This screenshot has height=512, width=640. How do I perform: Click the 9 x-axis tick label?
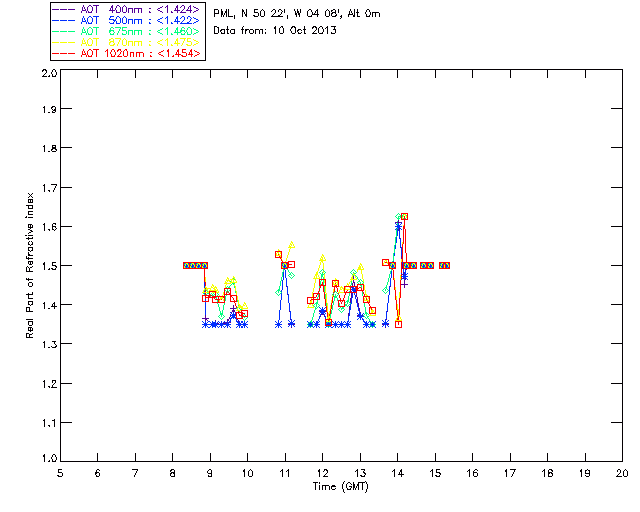(x=210, y=474)
